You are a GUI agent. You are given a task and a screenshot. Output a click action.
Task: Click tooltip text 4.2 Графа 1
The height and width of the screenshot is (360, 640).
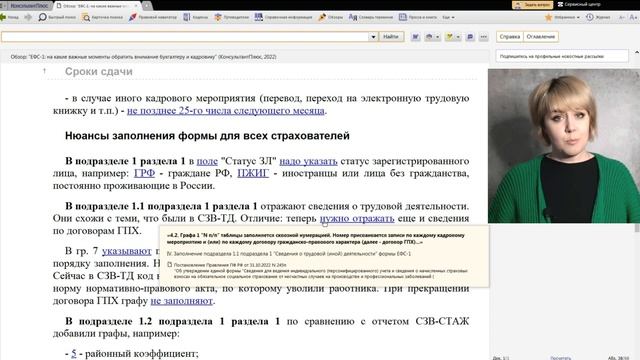pos(316,239)
